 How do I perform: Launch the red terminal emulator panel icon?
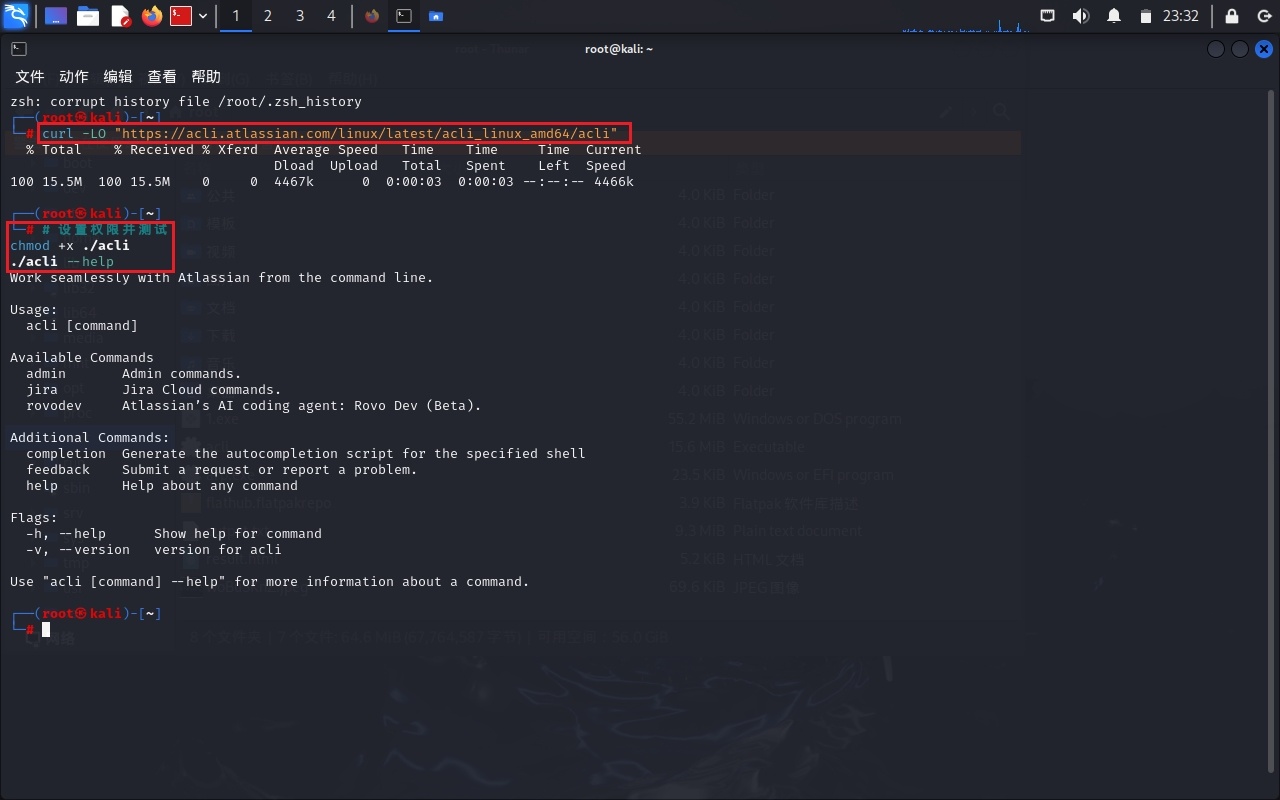point(181,16)
